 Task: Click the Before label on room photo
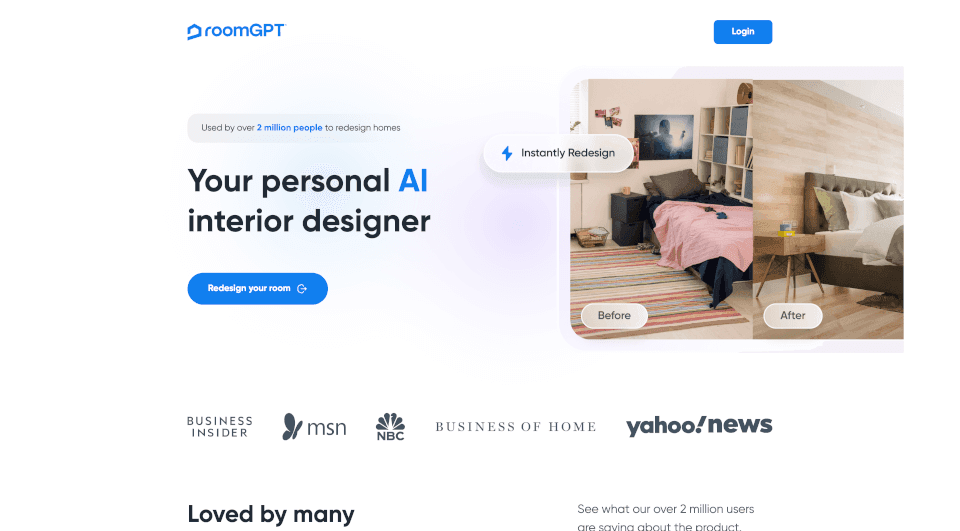[614, 315]
